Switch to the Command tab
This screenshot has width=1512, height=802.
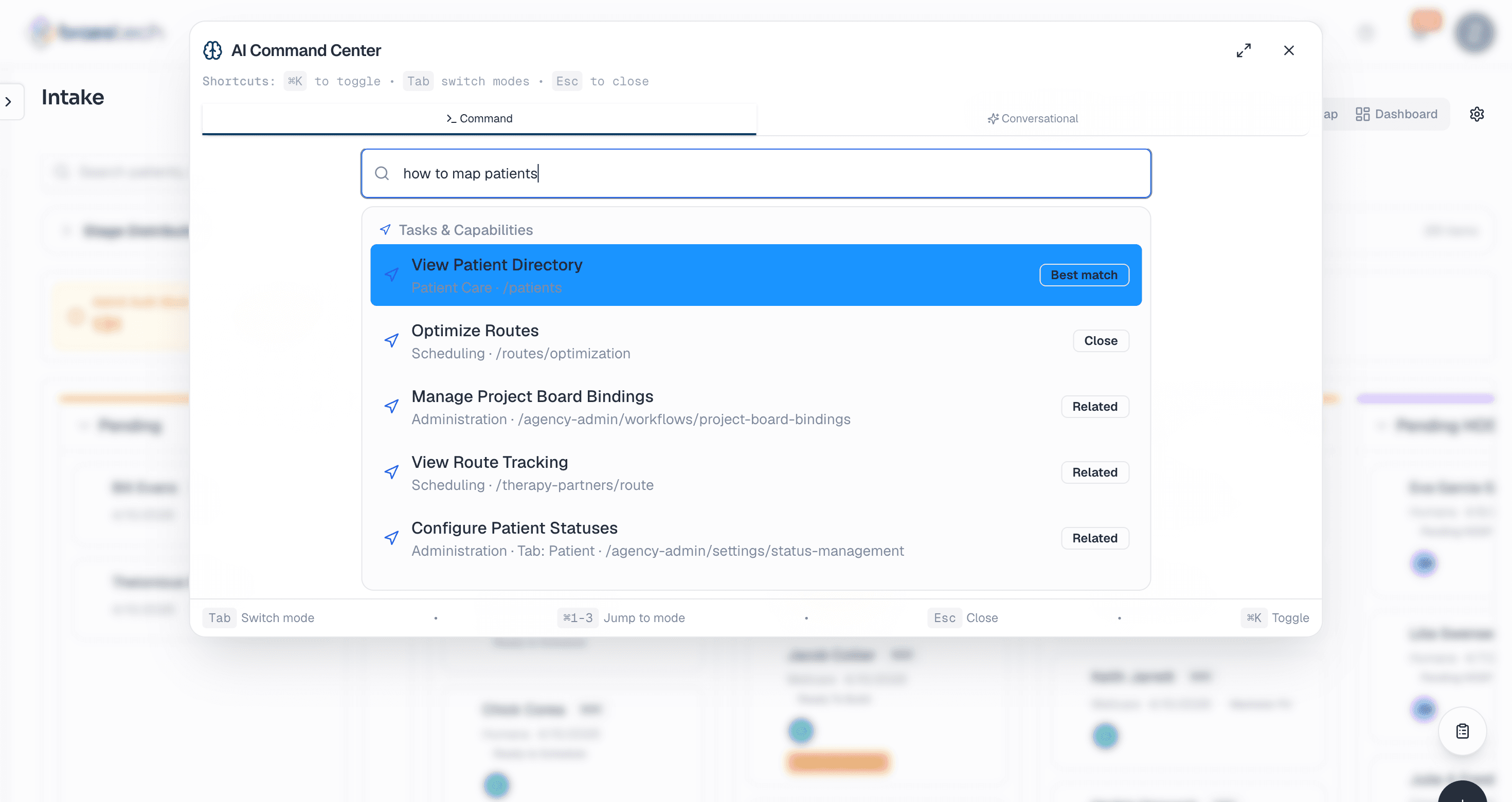[x=479, y=119]
